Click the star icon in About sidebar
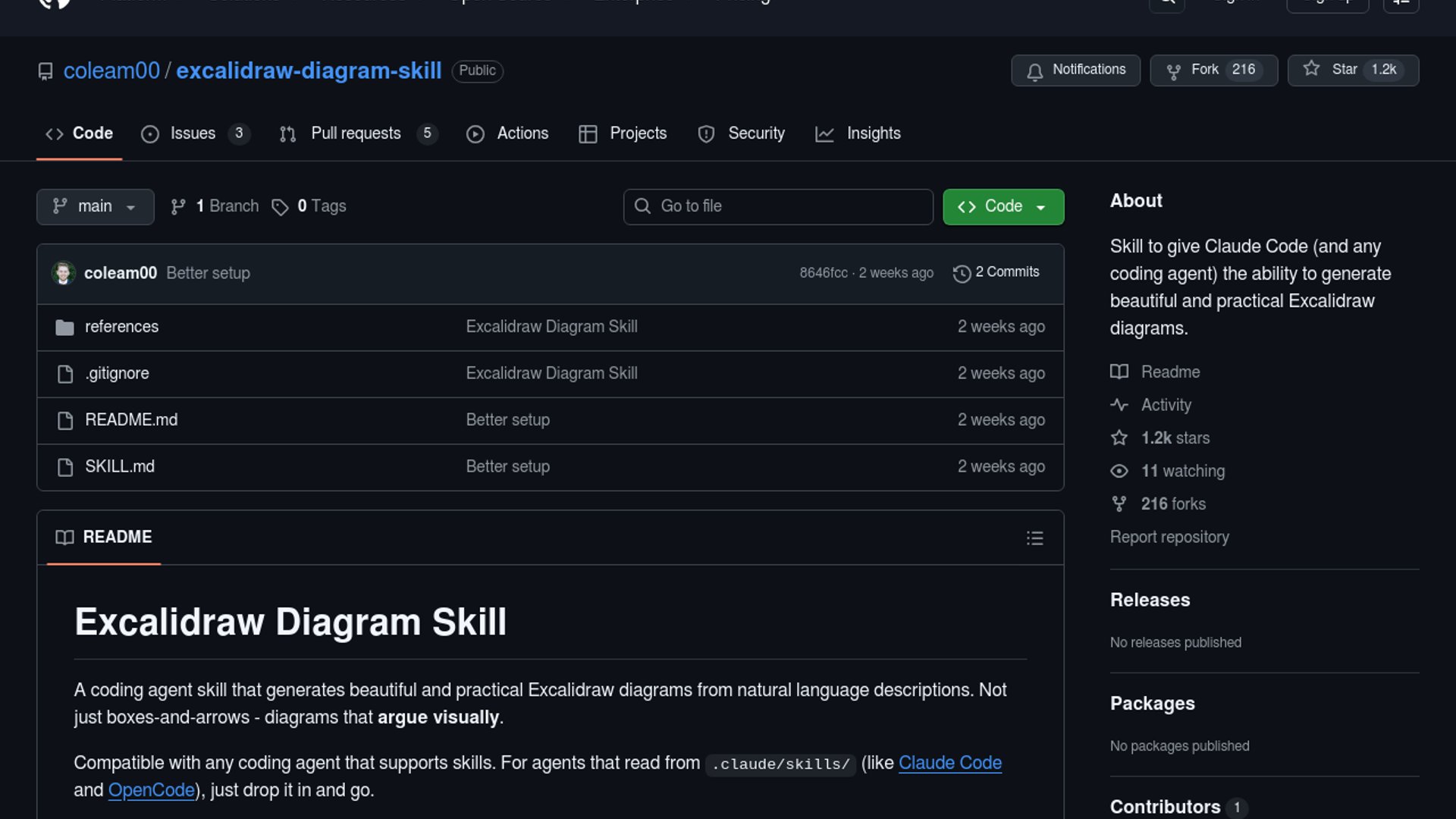The width and height of the screenshot is (1456, 819). pos(1119,438)
